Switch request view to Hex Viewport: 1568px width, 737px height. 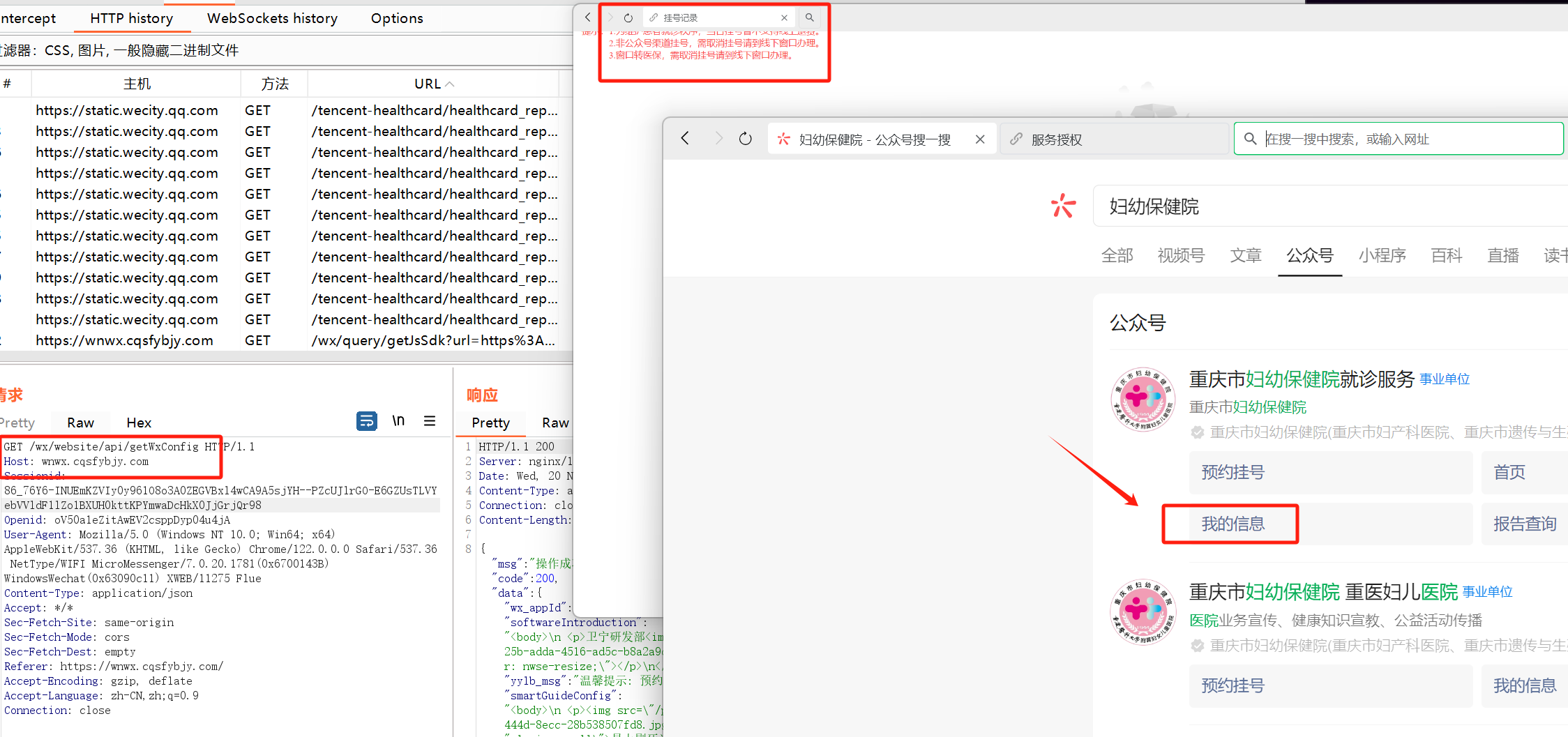coord(139,423)
